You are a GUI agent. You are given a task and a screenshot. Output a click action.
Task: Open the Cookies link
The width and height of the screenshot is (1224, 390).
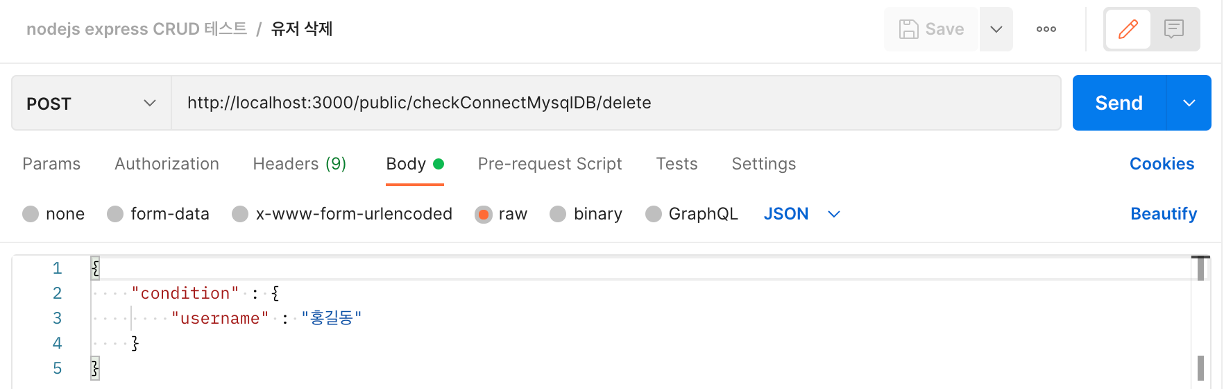1162,164
